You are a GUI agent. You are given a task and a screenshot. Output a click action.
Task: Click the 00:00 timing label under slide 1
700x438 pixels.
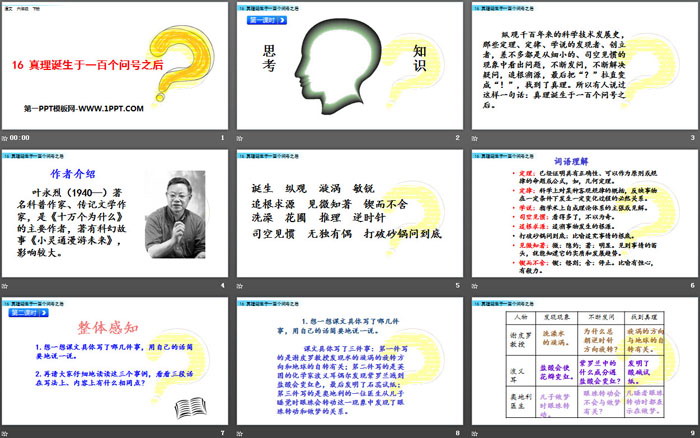(x=20, y=138)
